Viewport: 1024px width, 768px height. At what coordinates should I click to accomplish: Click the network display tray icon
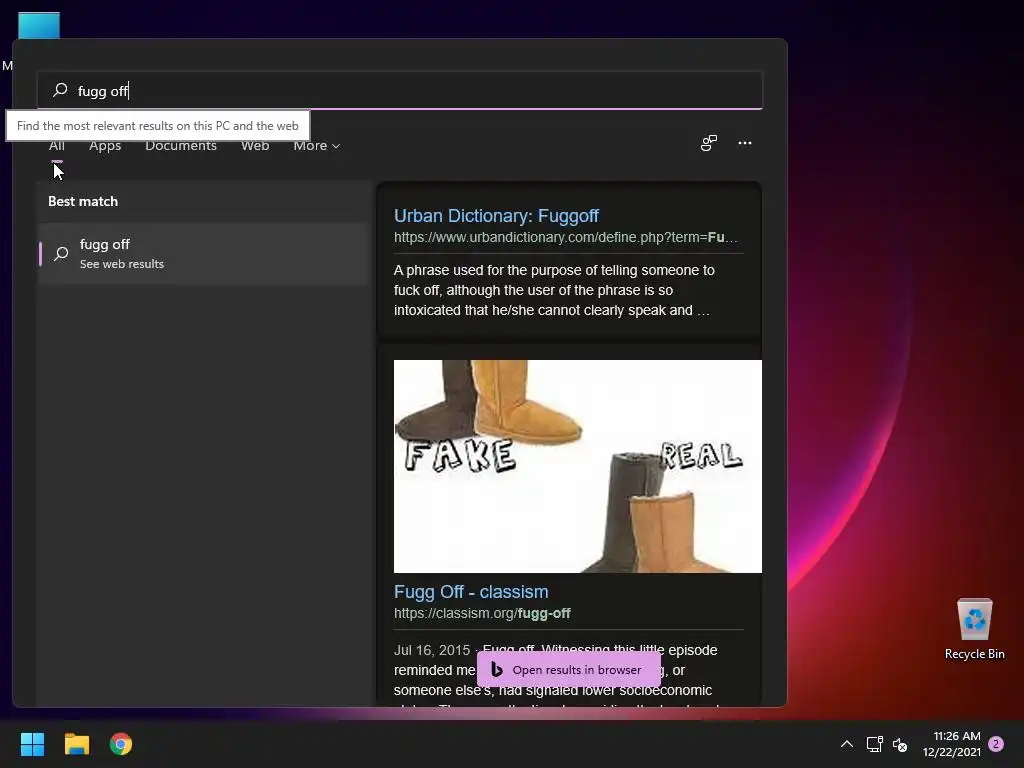tap(874, 744)
